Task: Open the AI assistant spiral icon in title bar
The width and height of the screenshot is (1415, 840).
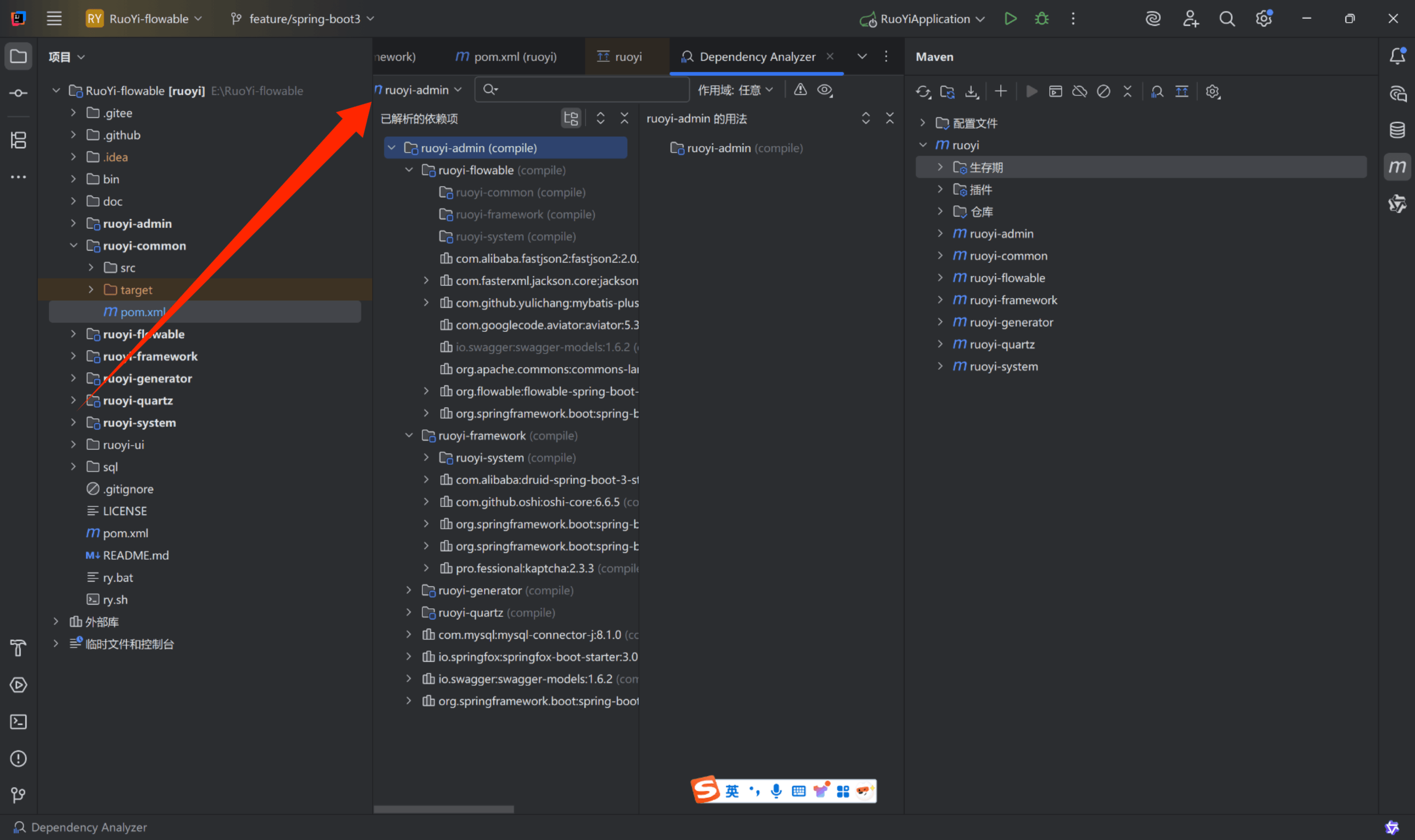Action: [x=1153, y=19]
